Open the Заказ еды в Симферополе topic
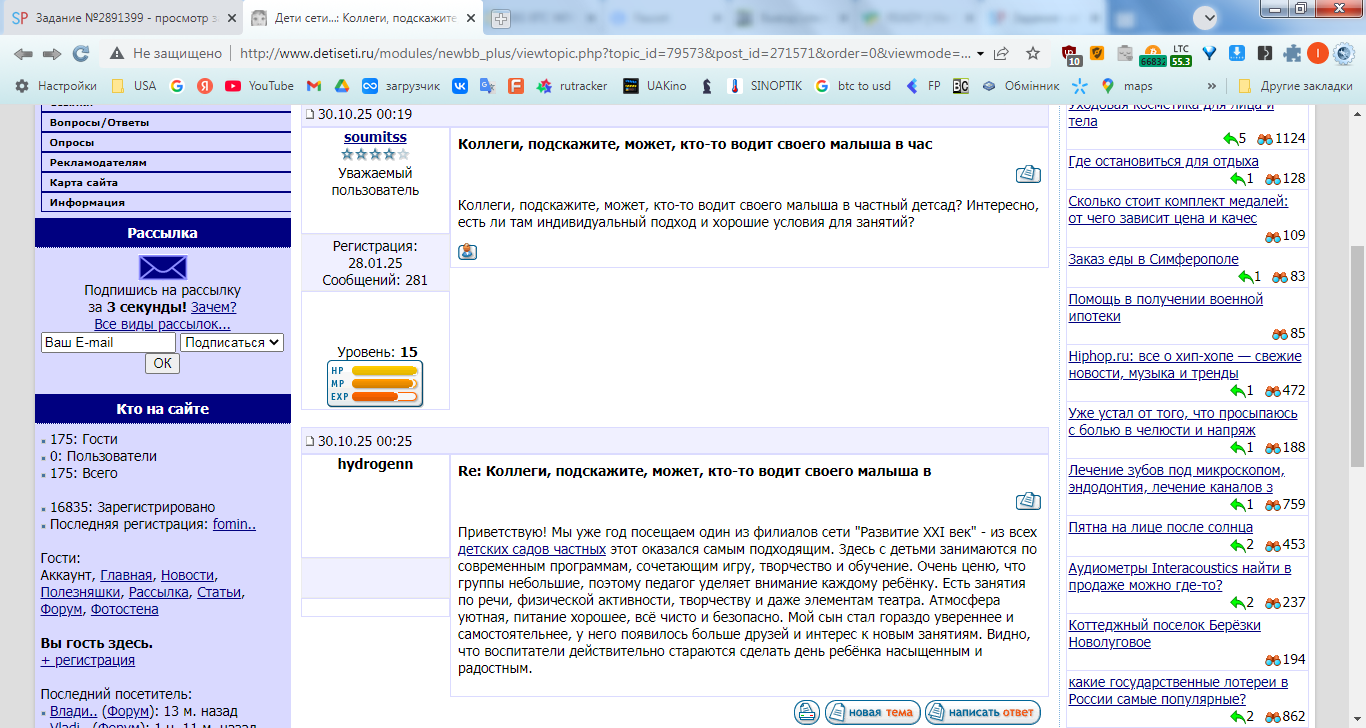This screenshot has height=728, width=1366. point(1154,259)
